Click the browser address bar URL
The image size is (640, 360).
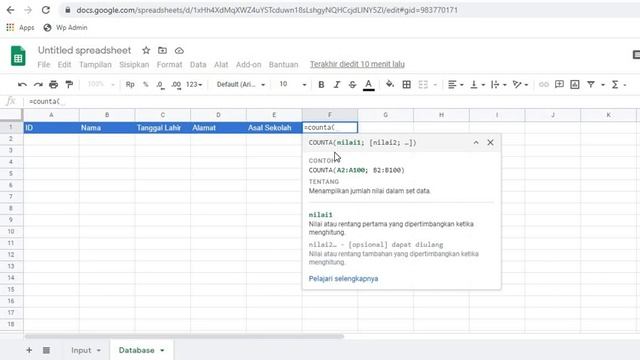click(267, 10)
